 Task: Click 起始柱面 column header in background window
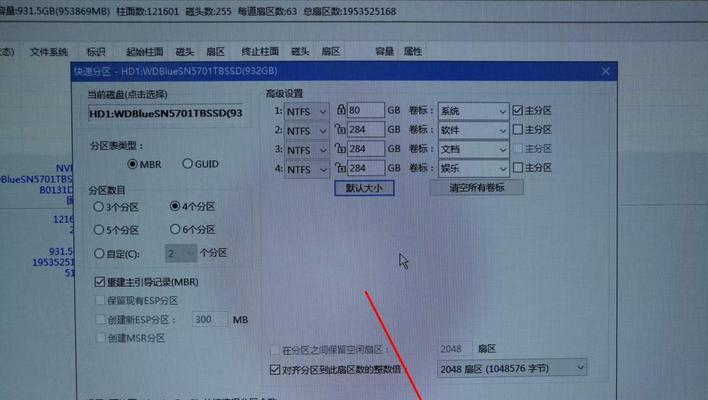pos(144,51)
